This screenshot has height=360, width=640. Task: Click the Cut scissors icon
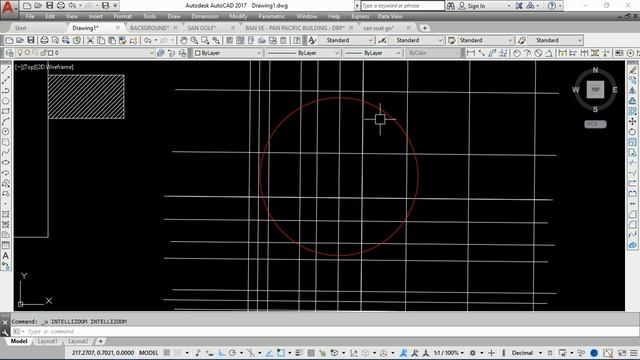90,40
